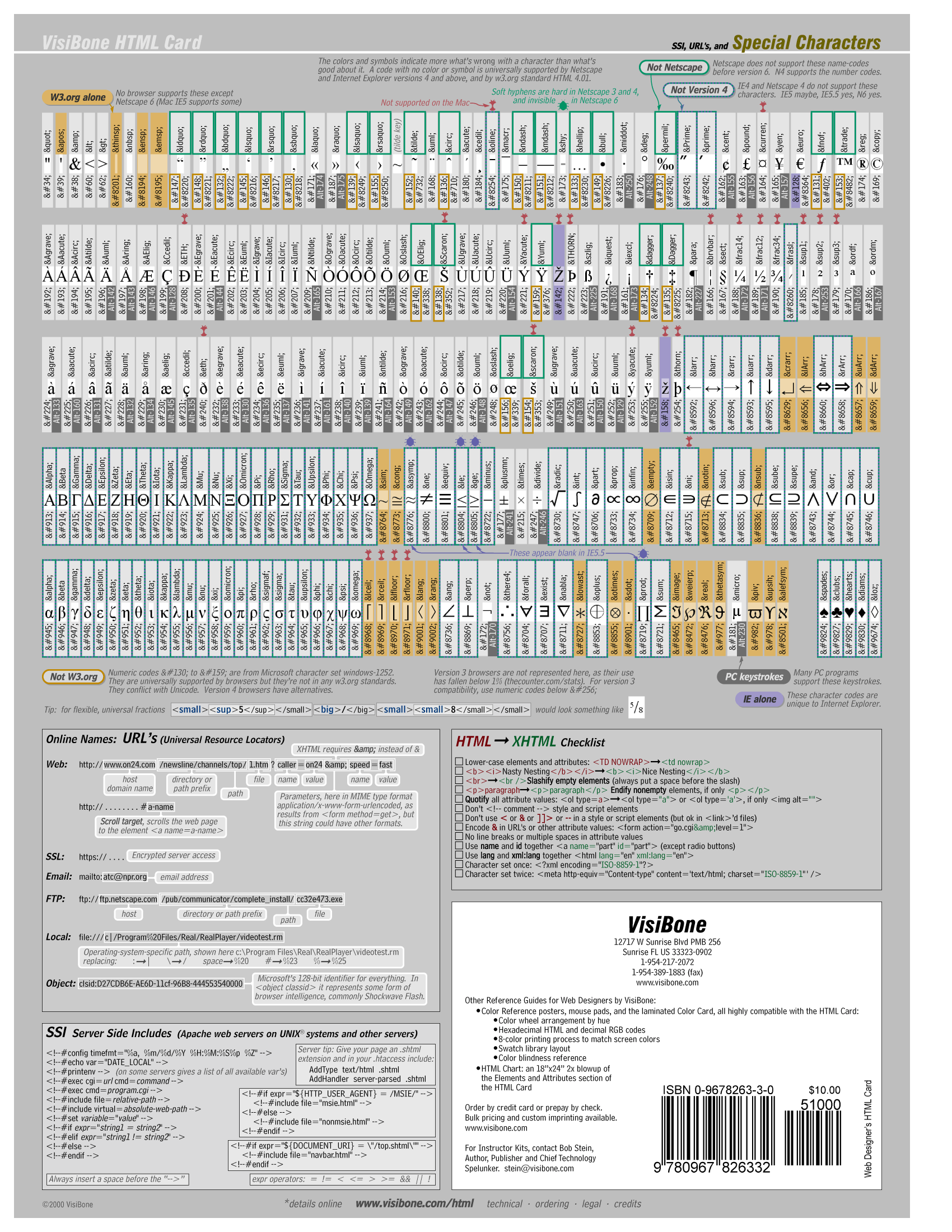Click the hearts ♥ symbol glyph
952x1232 pixels.
(x=850, y=612)
